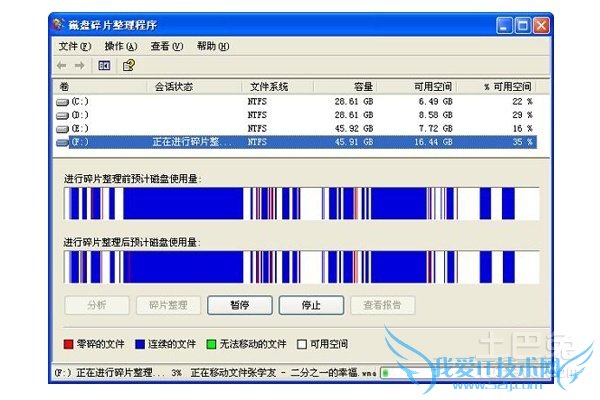
Task: Click the 会话状态 column header
Action: point(173,87)
